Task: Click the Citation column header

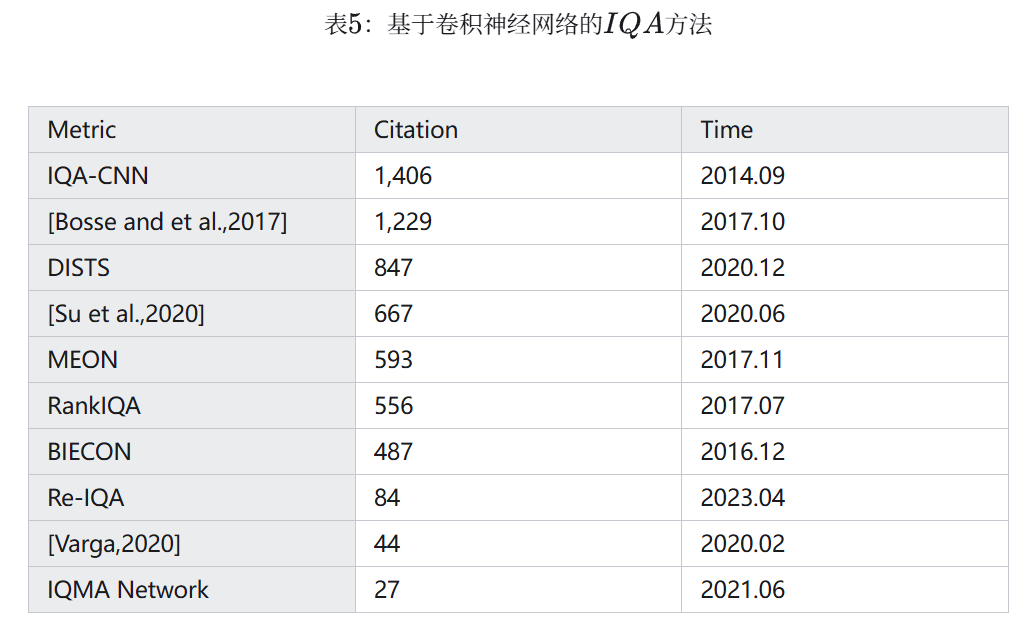Action: tap(416, 130)
